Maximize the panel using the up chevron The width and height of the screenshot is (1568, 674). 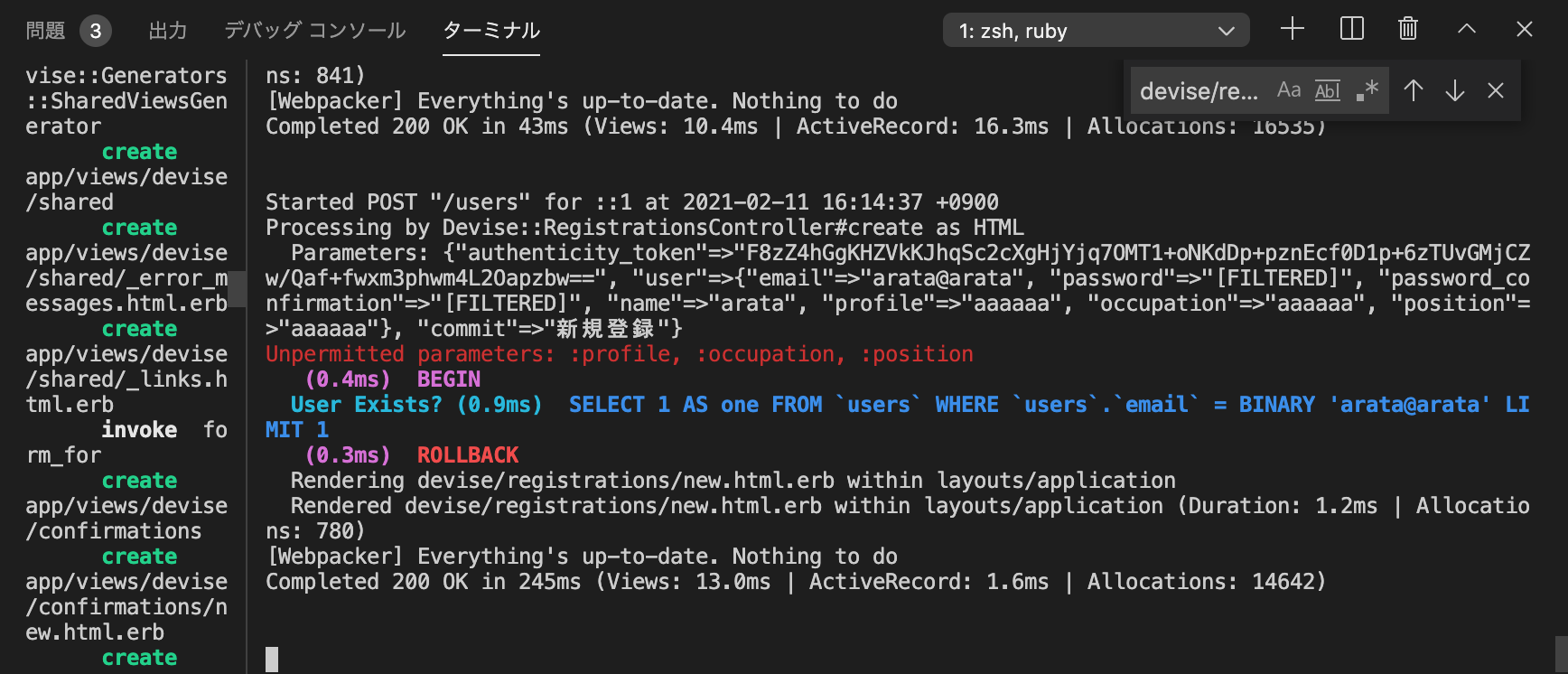click(x=1467, y=30)
